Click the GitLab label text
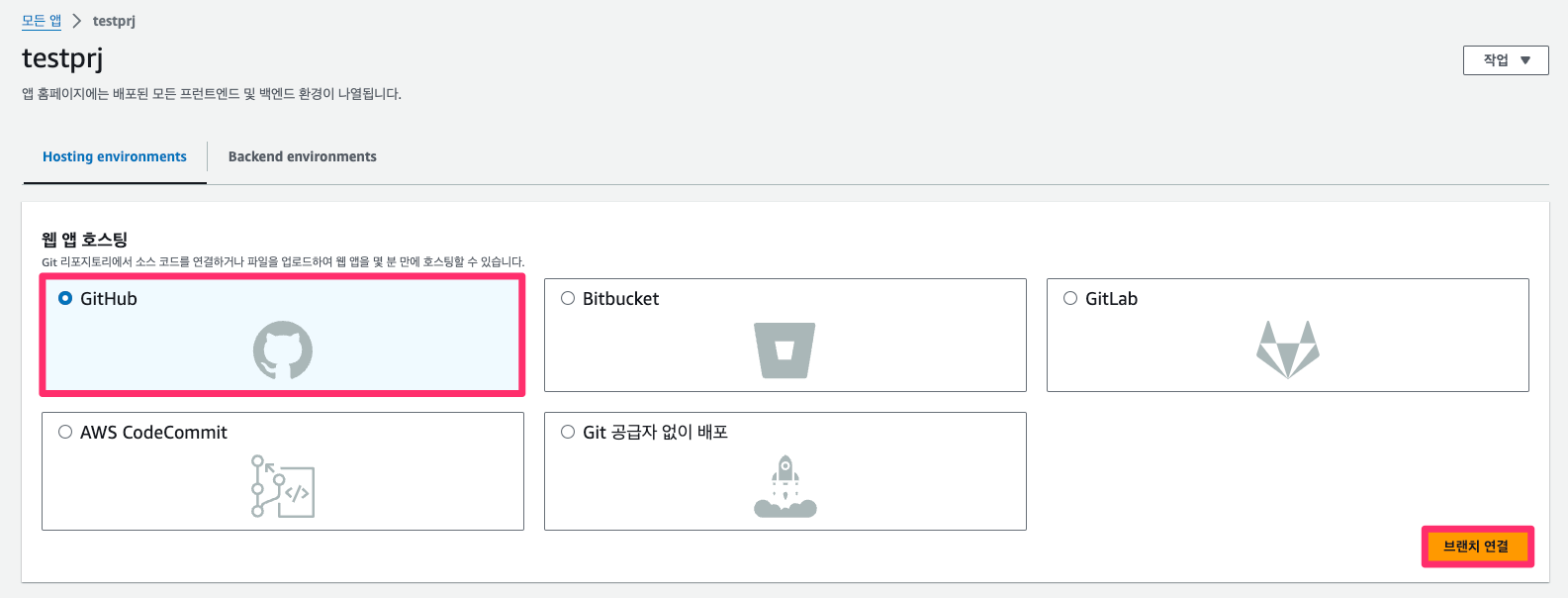 (x=1111, y=299)
